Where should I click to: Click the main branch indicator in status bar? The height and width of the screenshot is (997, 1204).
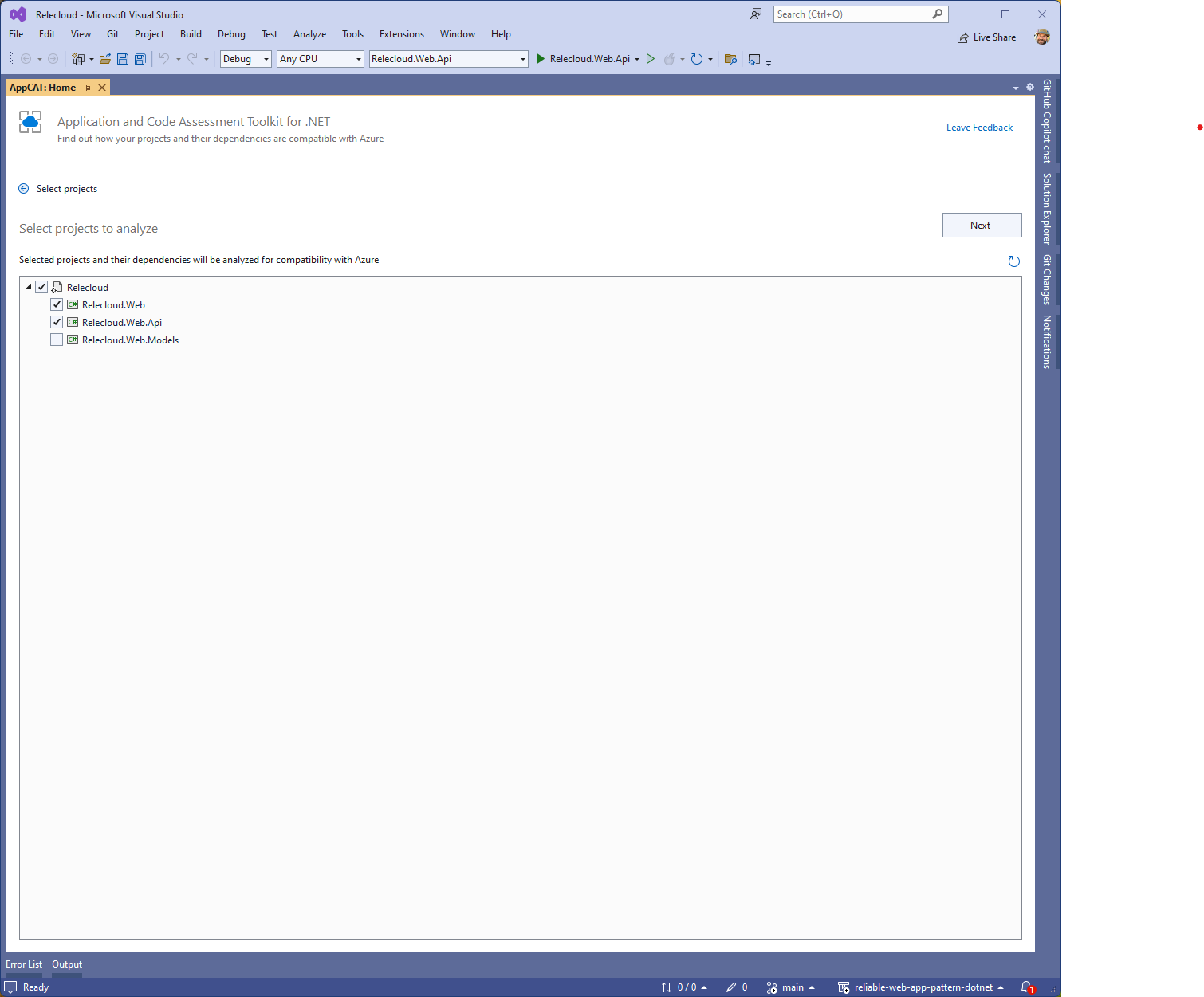[792, 987]
